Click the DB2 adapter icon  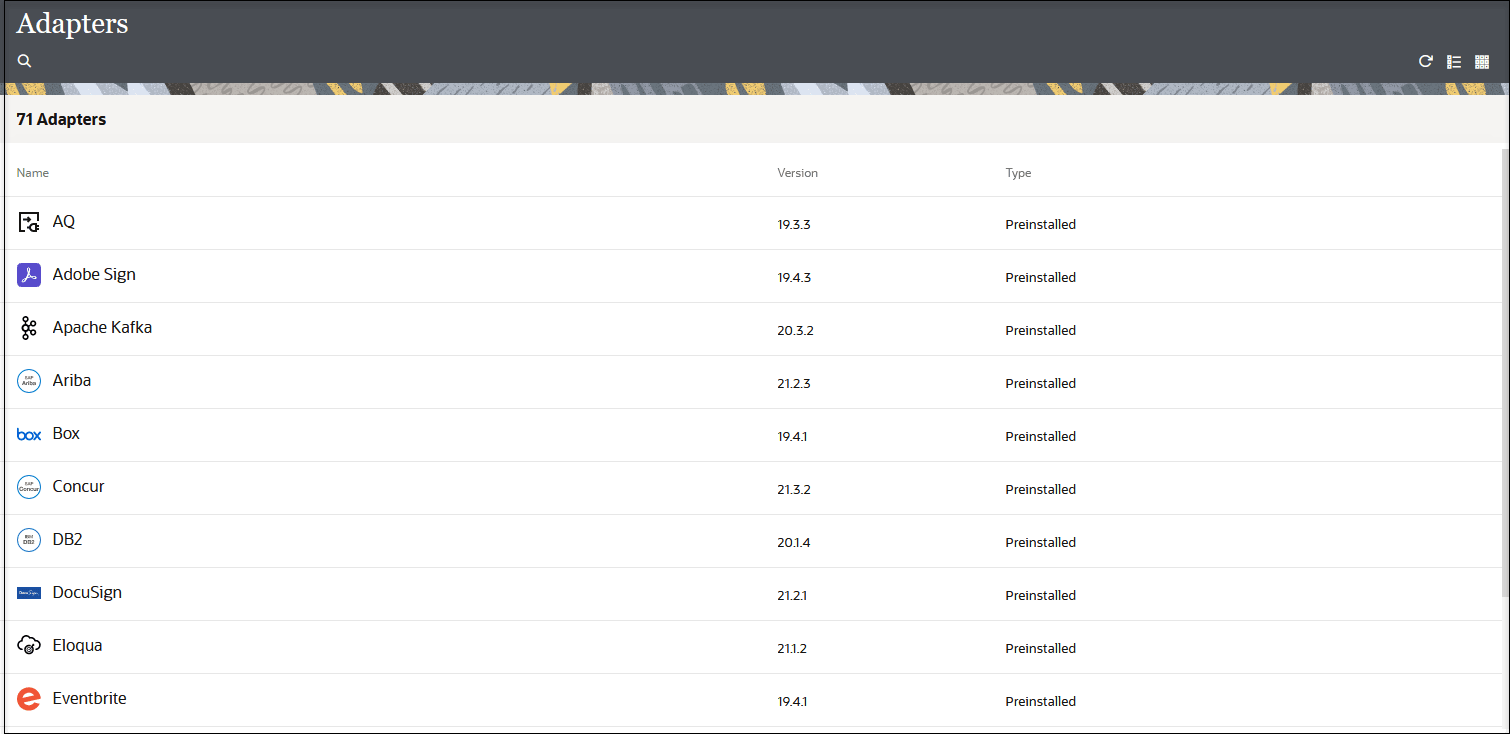tap(29, 540)
